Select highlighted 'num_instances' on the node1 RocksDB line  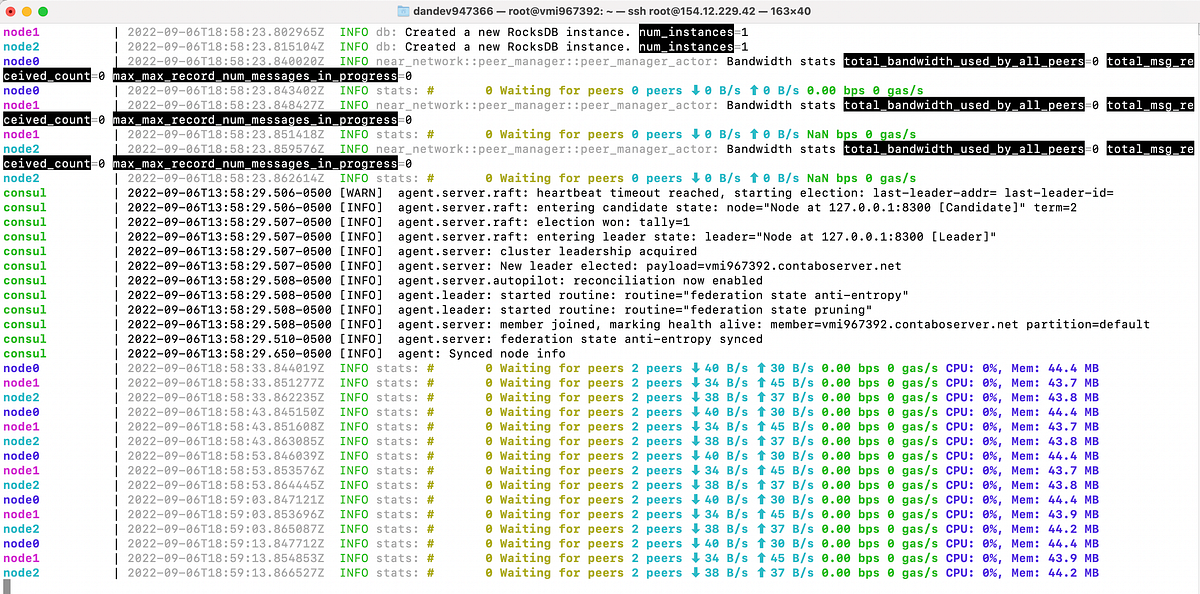(686, 32)
